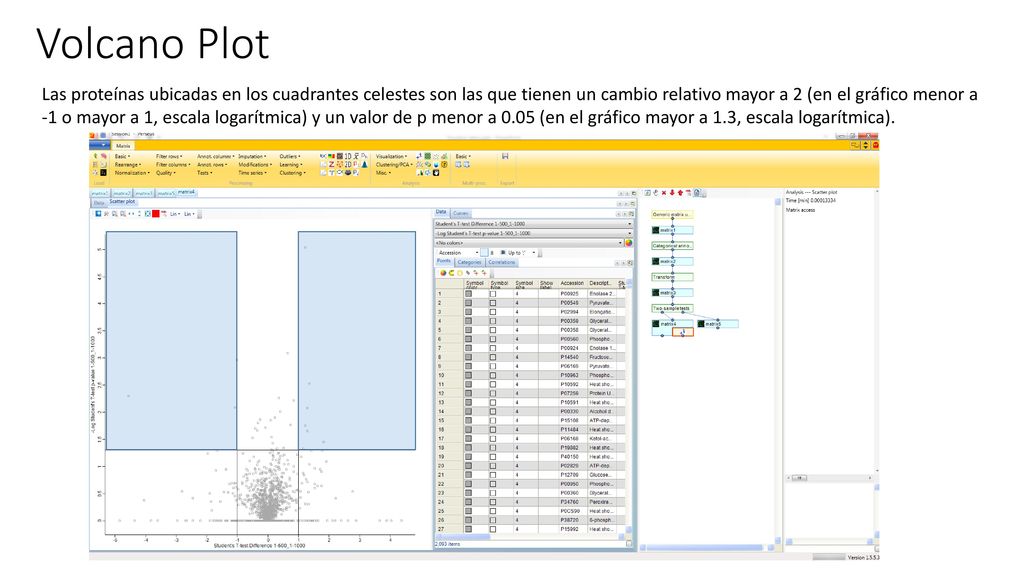The width and height of the screenshot is (1024, 576).
Task: Toggle Symbol type checkbox for P24760
Action: click(x=493, y=502)
